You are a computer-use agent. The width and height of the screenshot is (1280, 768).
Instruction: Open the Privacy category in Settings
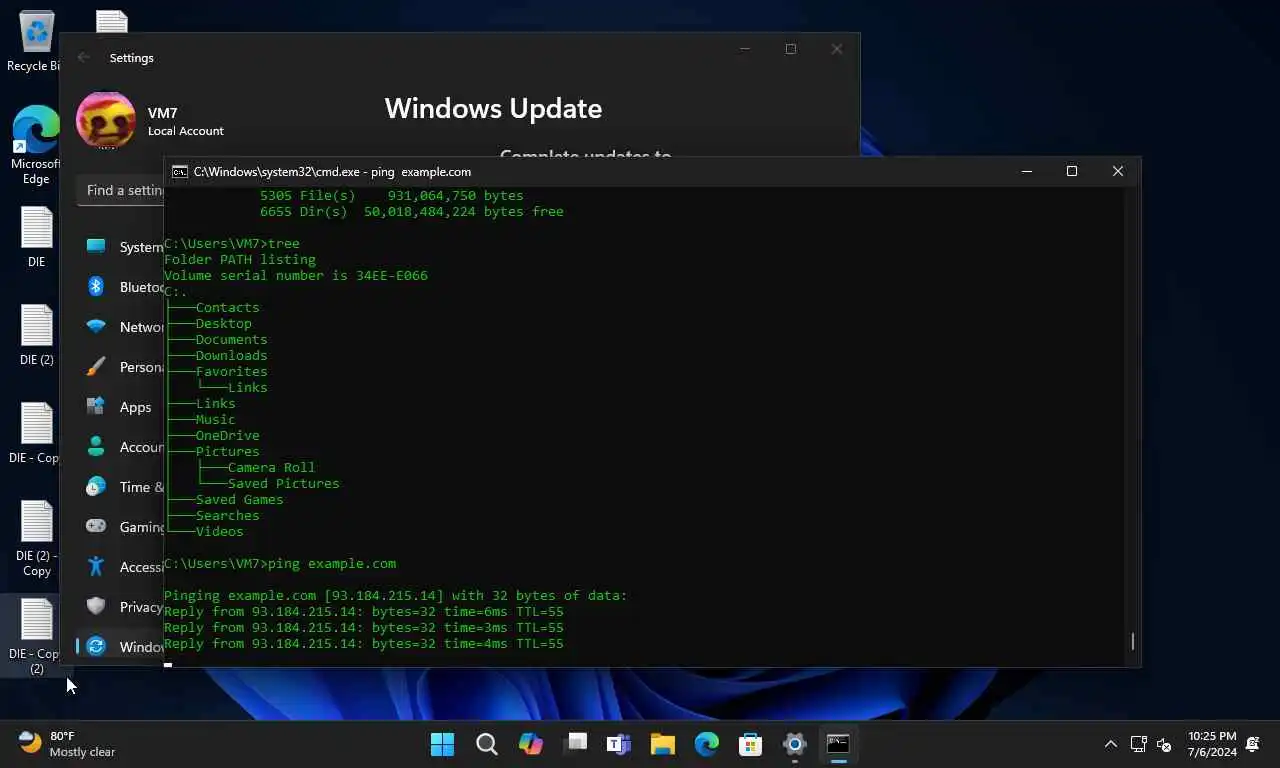[120, 607]
